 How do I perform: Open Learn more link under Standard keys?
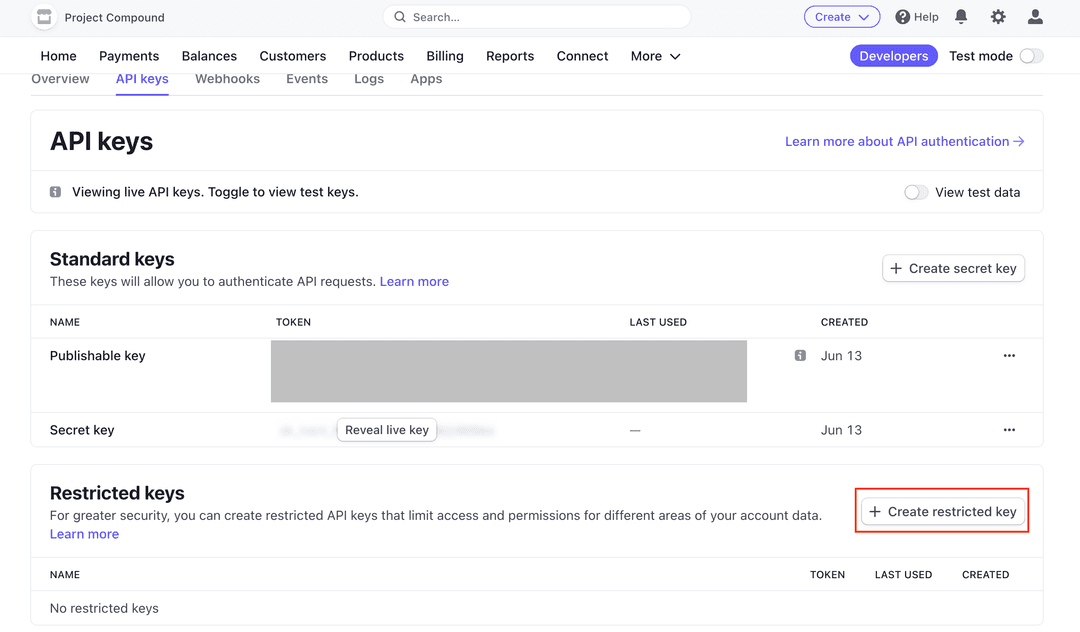tap(414, 282)
